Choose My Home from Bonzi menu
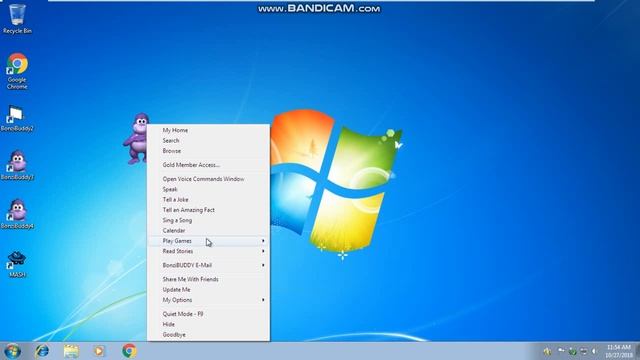The image size is (640, 360). click(x=208, y=130)
